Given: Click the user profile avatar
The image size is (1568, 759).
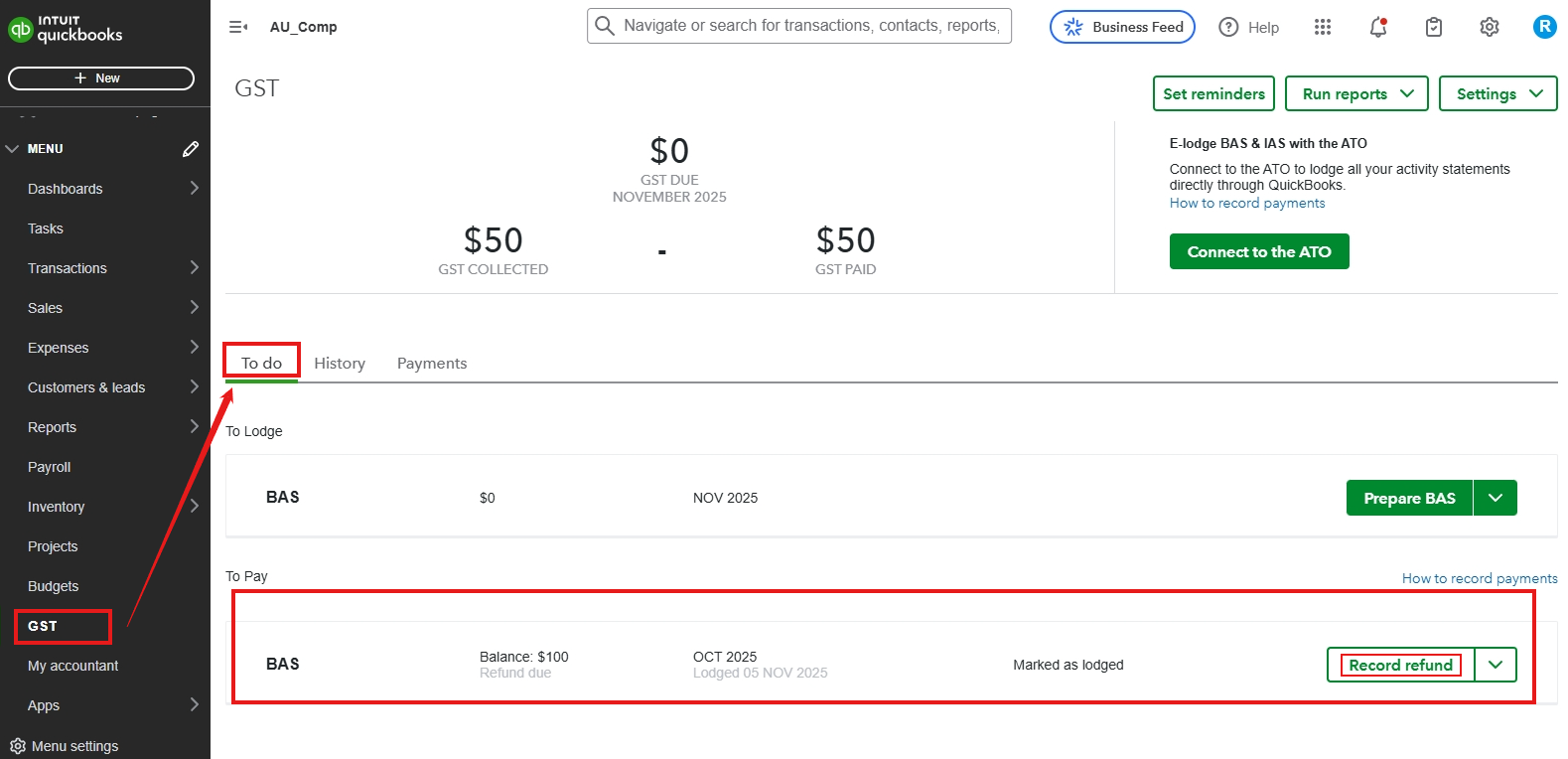Looking at the screenshot, I should click(1544, 27).
